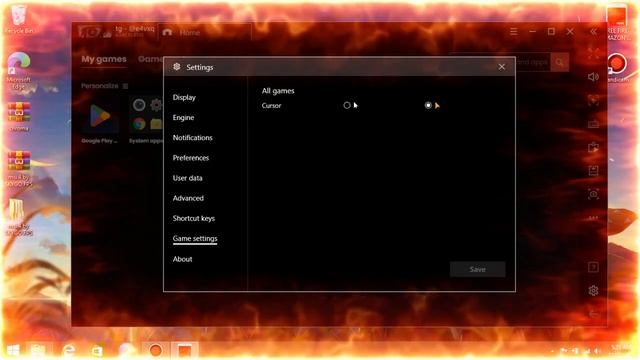Open the Microsoft Store taskbar icon
This screenshot has width=640, height=360.
tap(97, 350)
